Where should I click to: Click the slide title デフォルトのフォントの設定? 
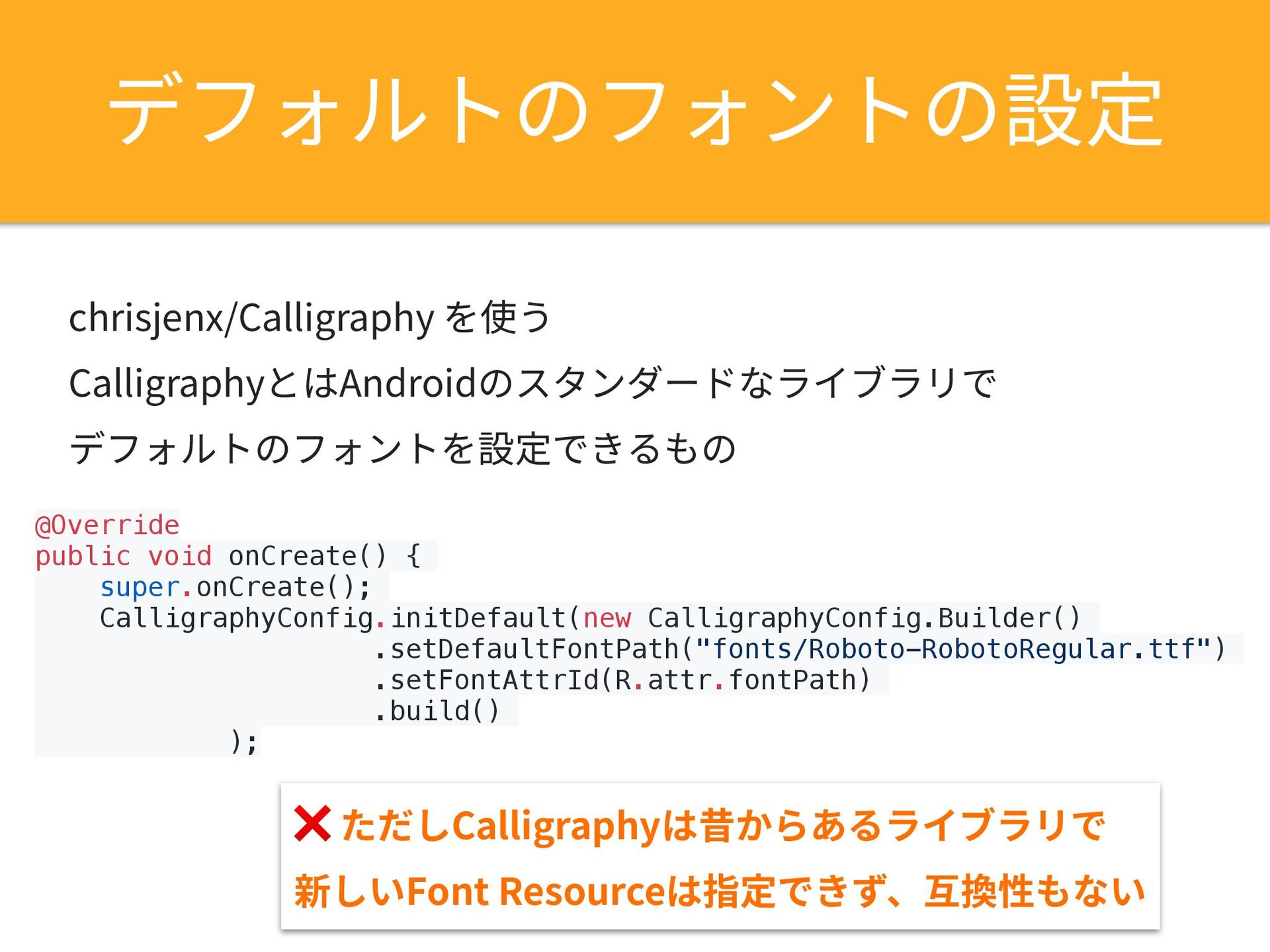[634, 110]
